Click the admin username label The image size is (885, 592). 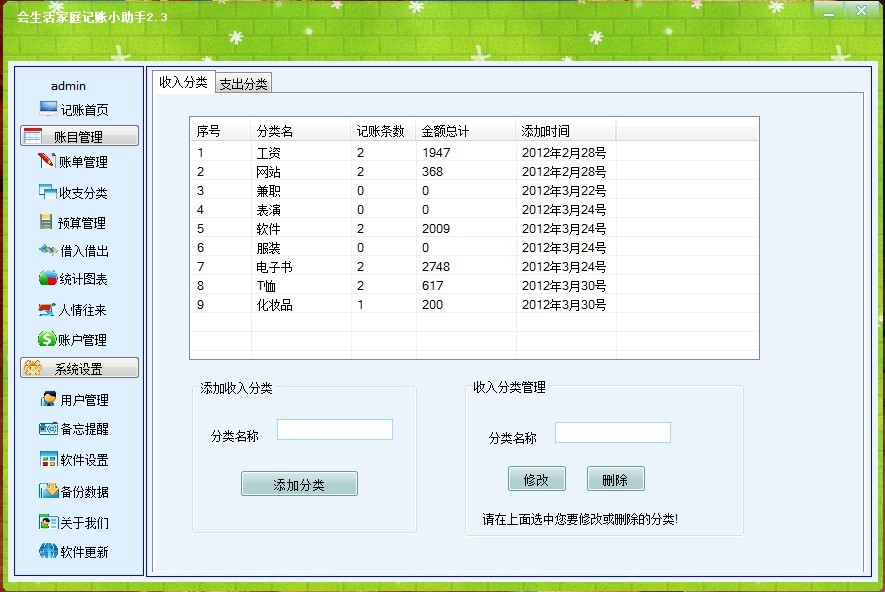[68, 86]
